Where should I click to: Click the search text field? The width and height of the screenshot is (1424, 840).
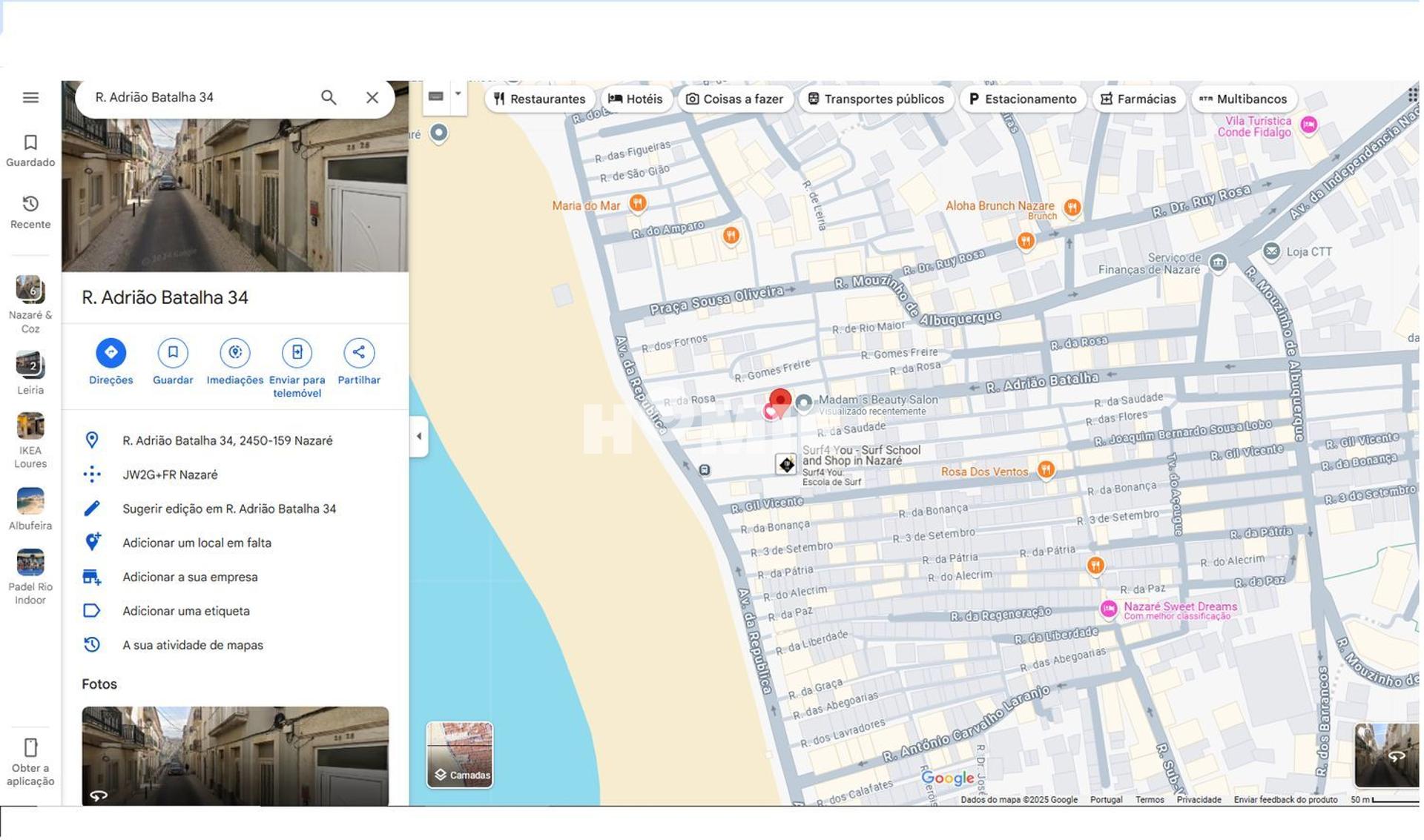200,98
